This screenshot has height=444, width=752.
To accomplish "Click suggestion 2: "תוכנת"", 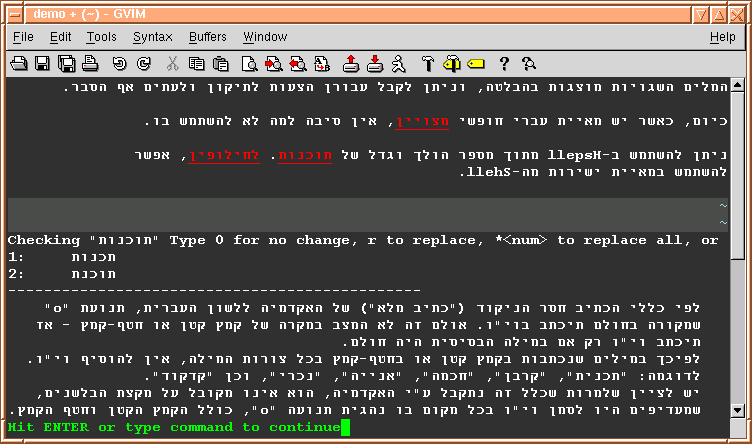I will pyautogui.click(x=94, y=274).
